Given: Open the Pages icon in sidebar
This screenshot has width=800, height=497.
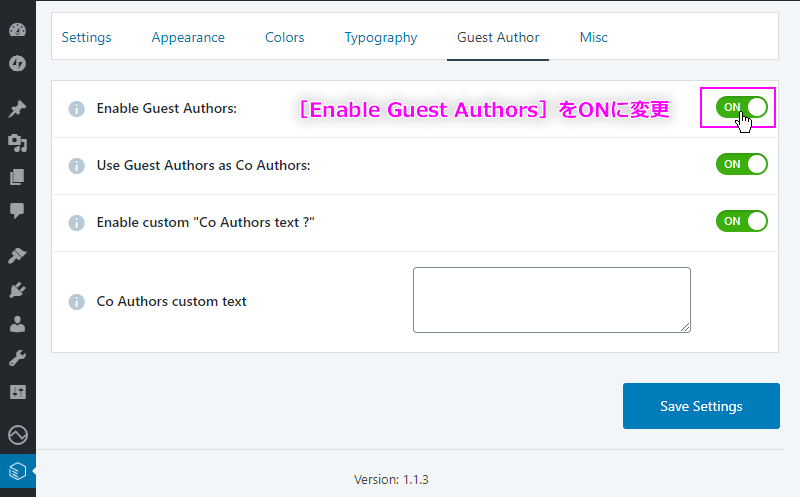Looking at the screenshot, I should pyautogui.click(x=17, y=177).
